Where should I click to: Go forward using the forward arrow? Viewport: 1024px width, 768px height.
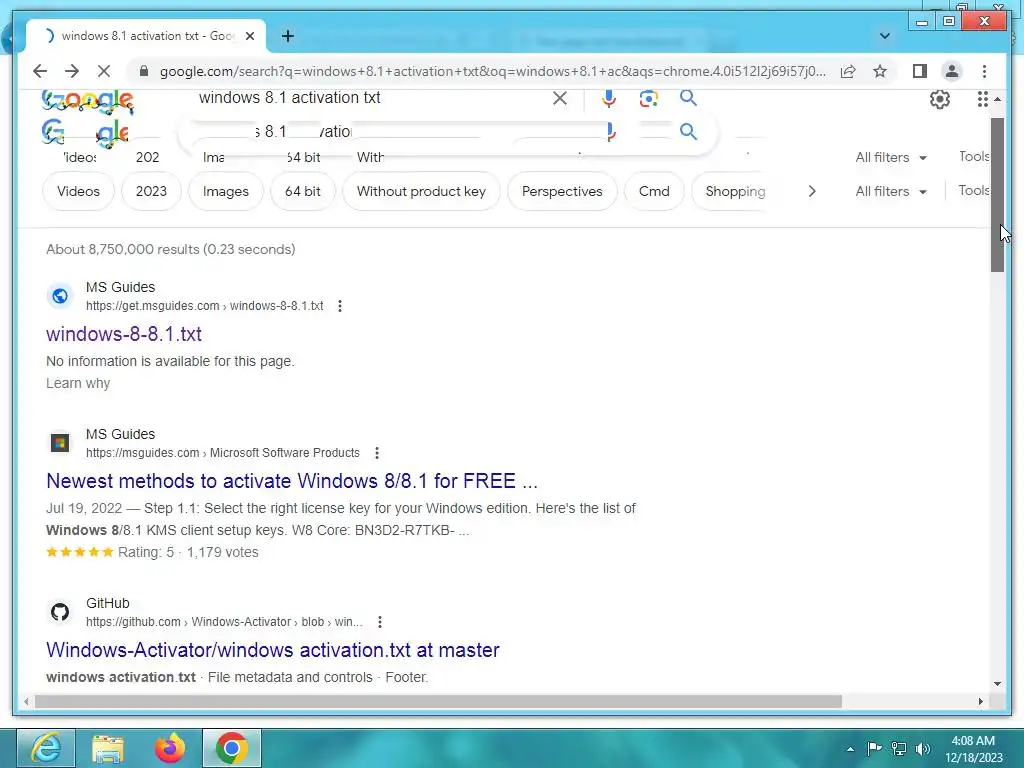coord(72,71)
